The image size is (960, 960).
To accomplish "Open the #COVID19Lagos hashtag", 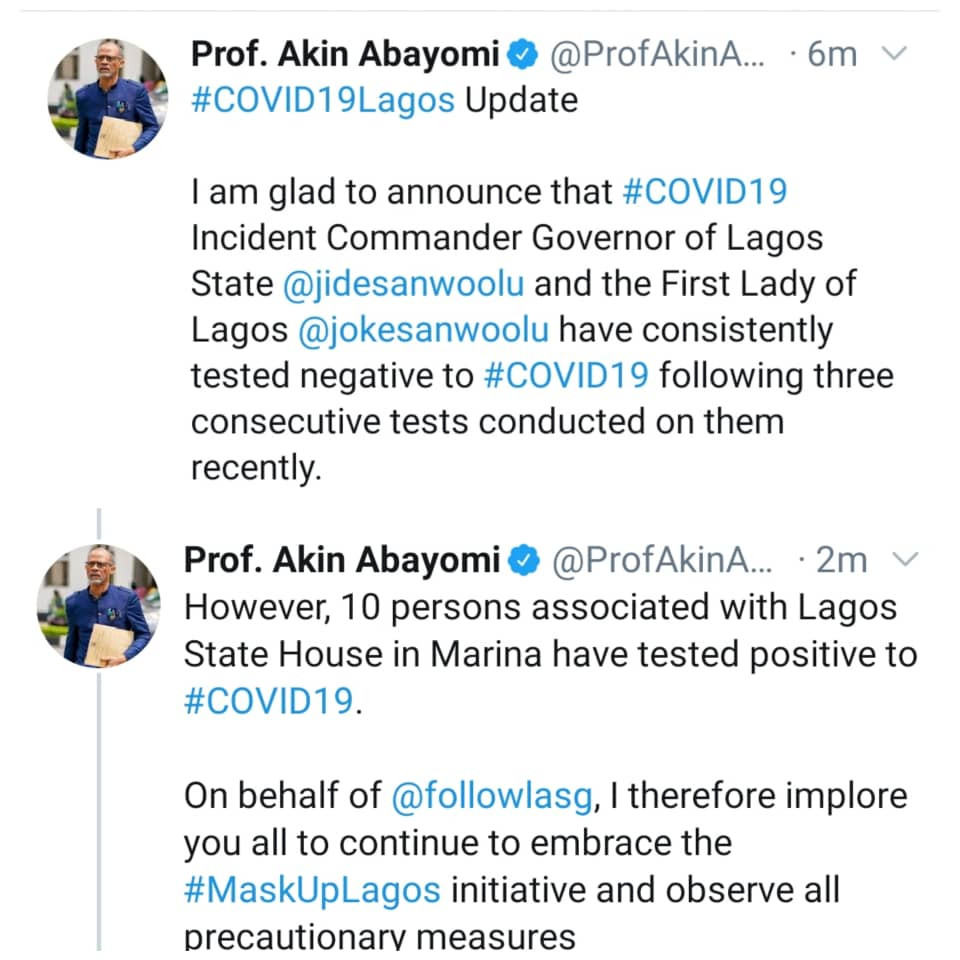I will pyautogui.click(x=323, y=101).
